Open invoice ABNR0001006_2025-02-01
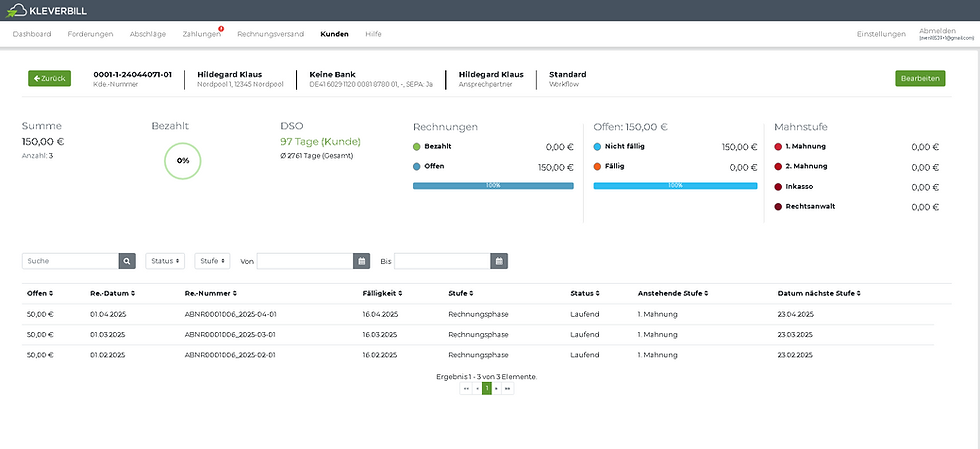980x449 pixels. pos(231,355)
